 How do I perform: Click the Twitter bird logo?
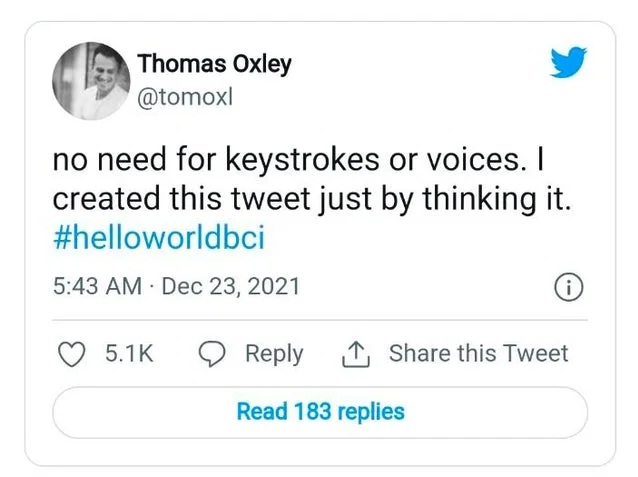(567, 64)
